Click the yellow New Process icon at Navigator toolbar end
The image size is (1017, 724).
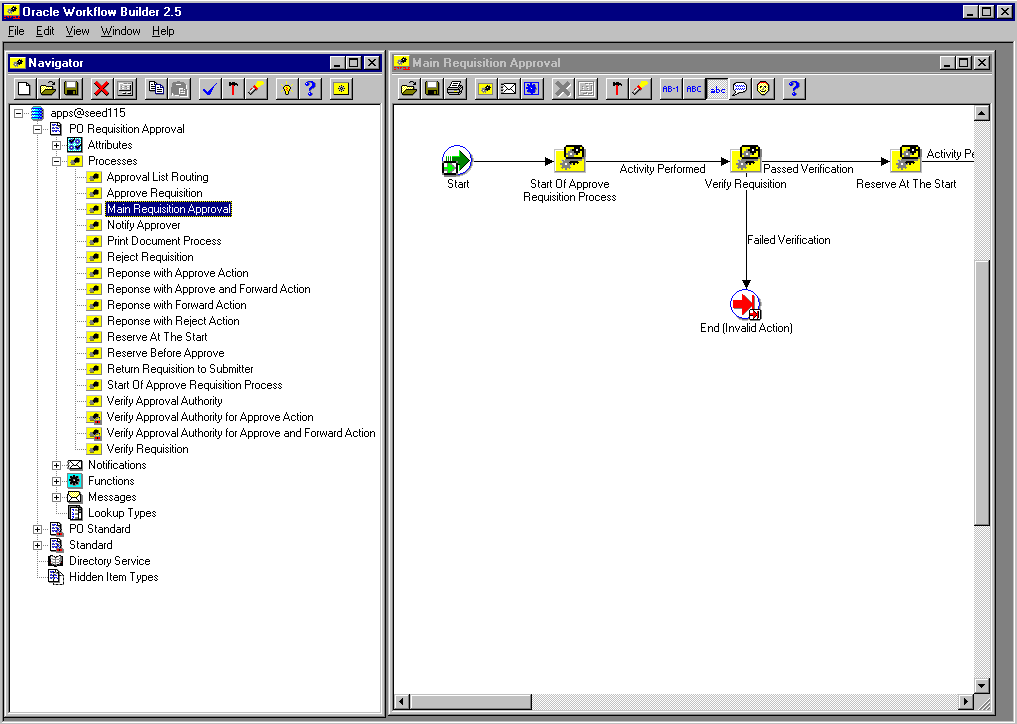[x=341, y=89]
